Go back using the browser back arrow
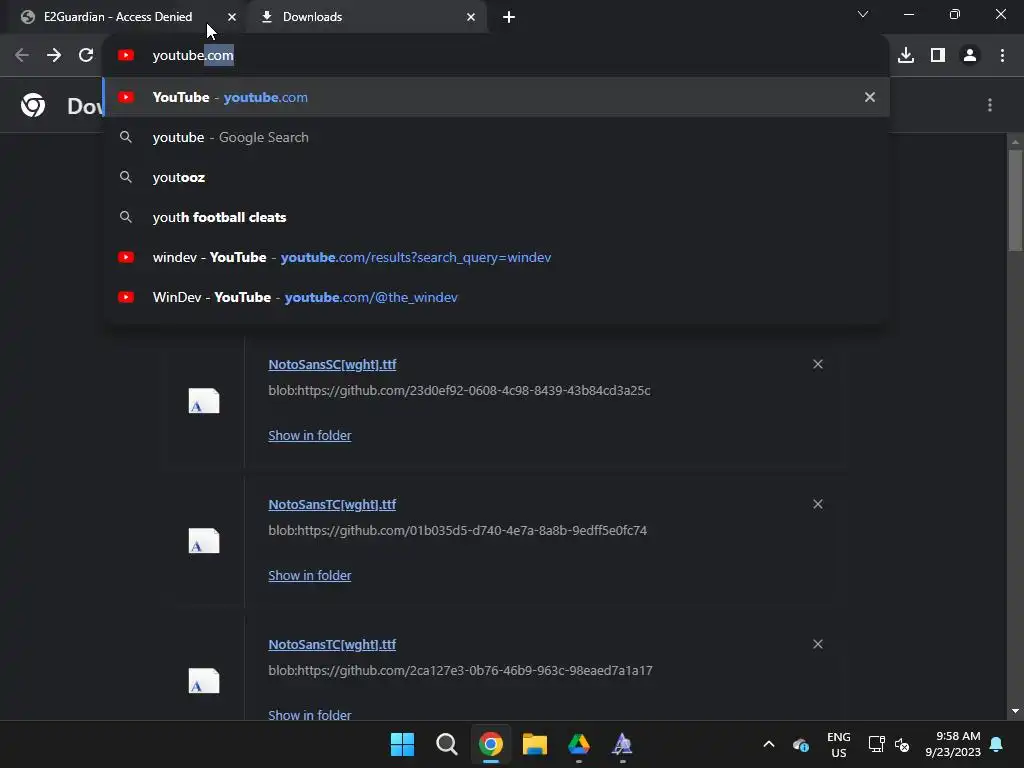Image resolution: width=1024 pixels, height=768 pixels. click(22, 56)
